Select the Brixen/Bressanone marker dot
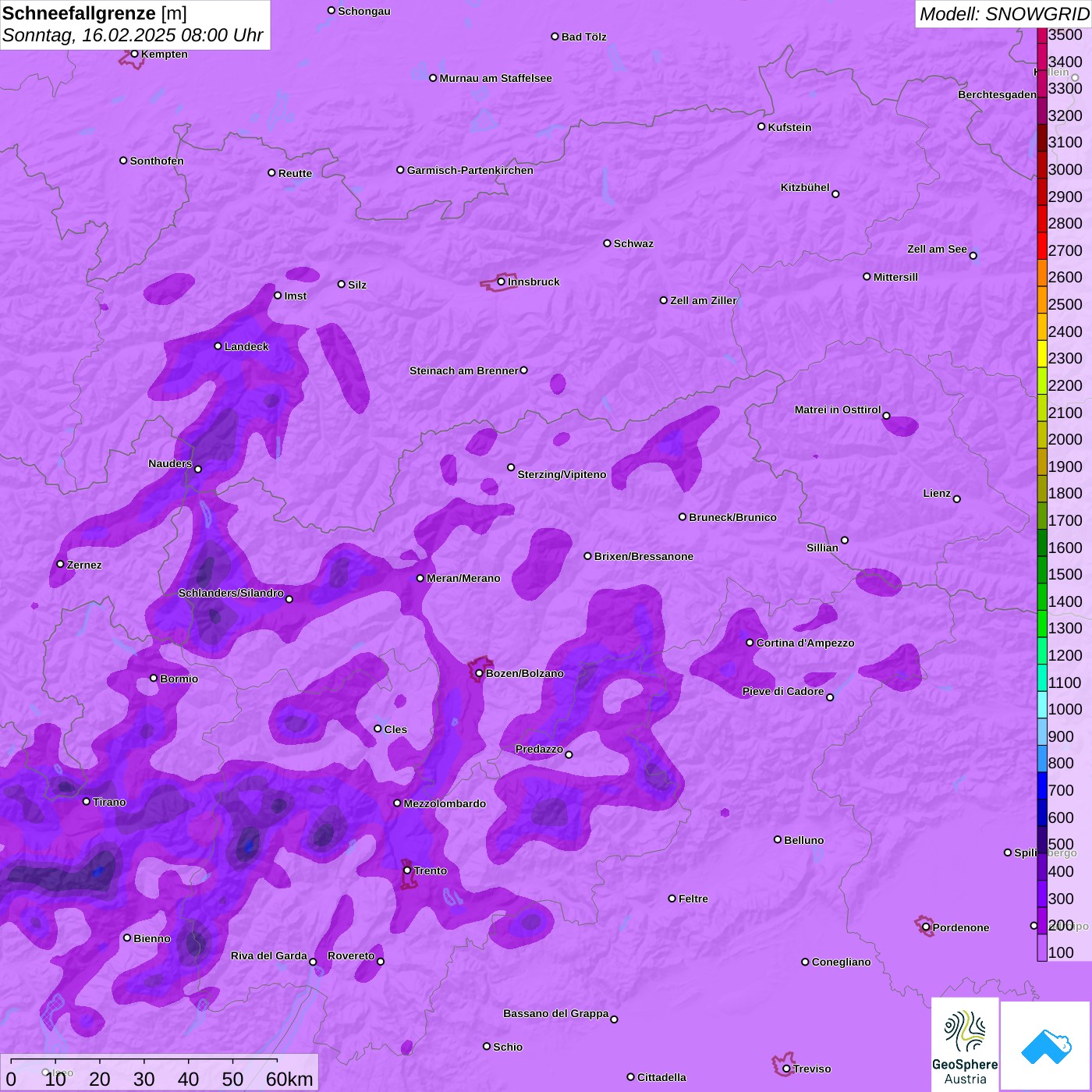The width and height of the screenshot is (1092, 1092). [x=588, y=556]
